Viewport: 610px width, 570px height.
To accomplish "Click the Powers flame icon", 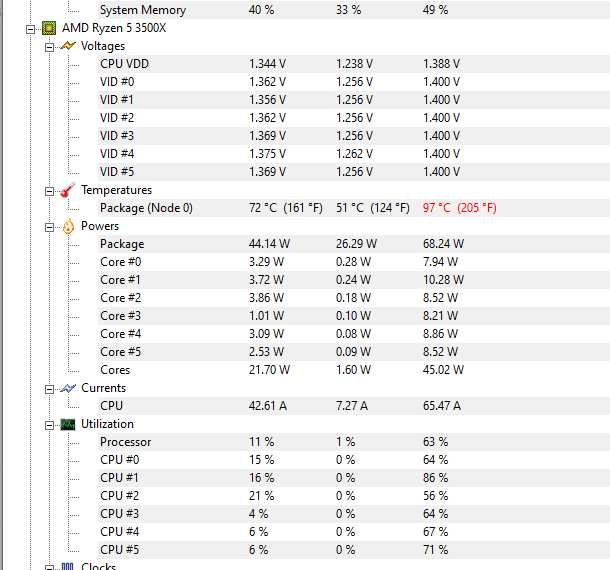I will [68, 226].
